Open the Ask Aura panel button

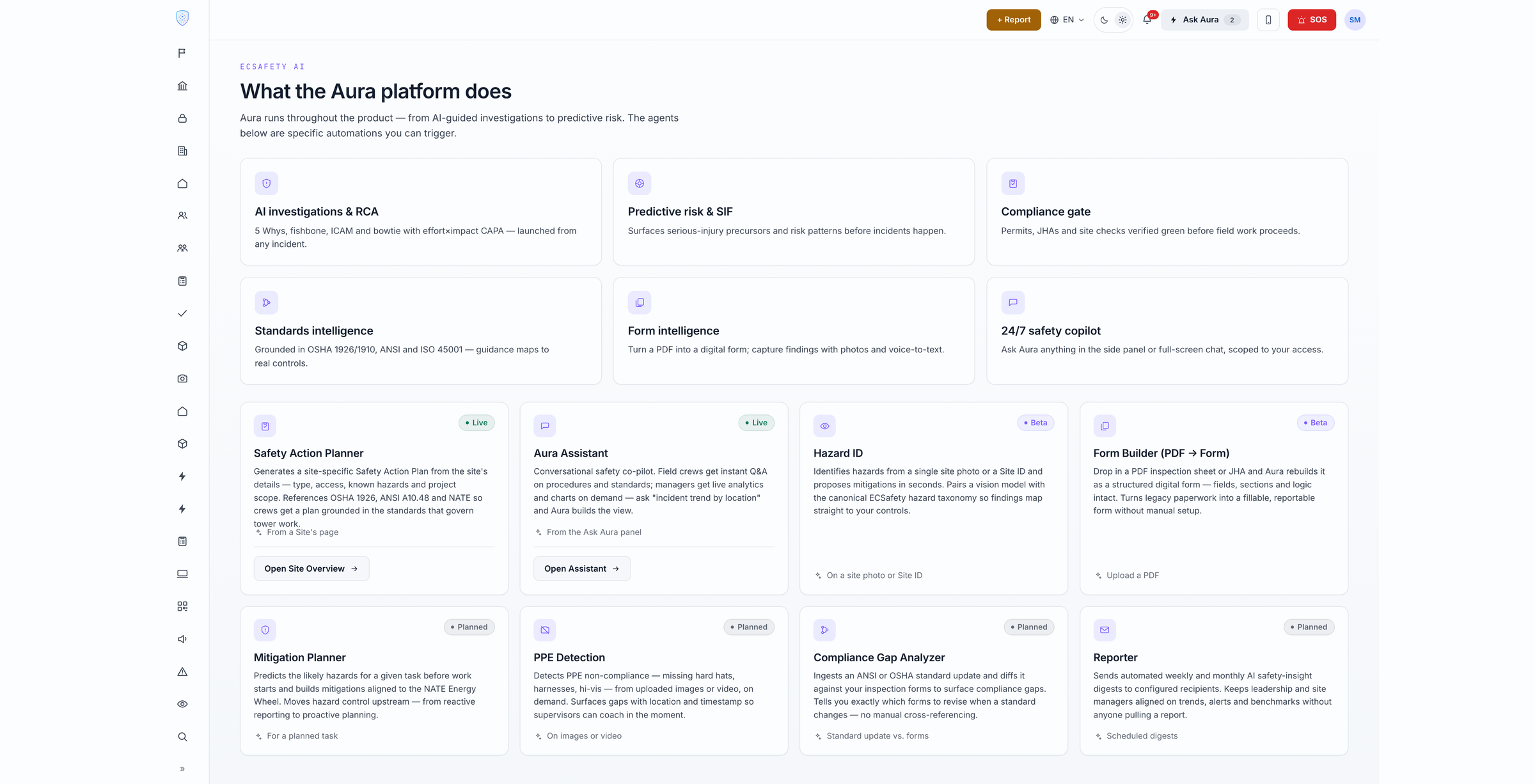(1204, 20)
